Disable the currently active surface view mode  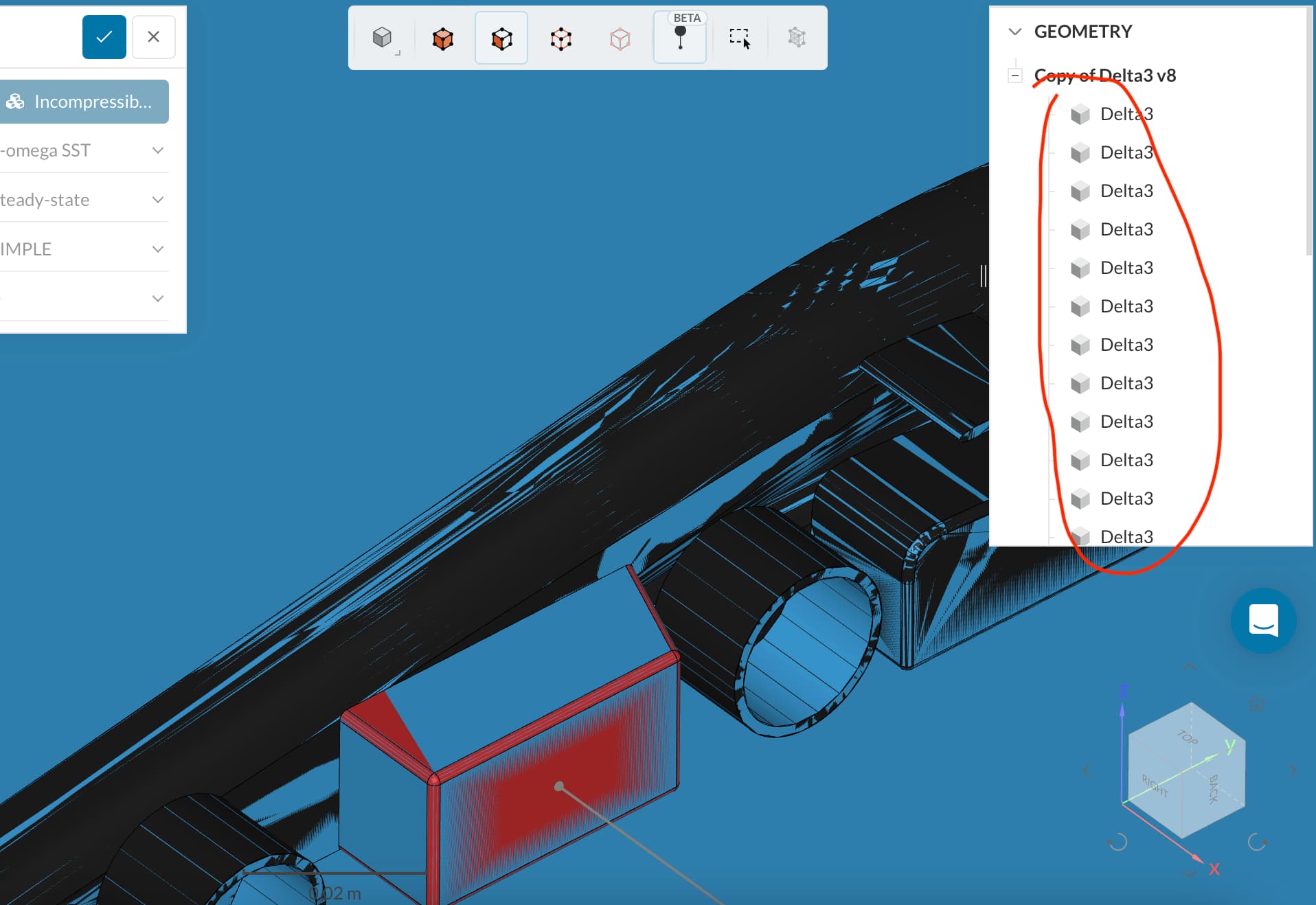[501, 38]
